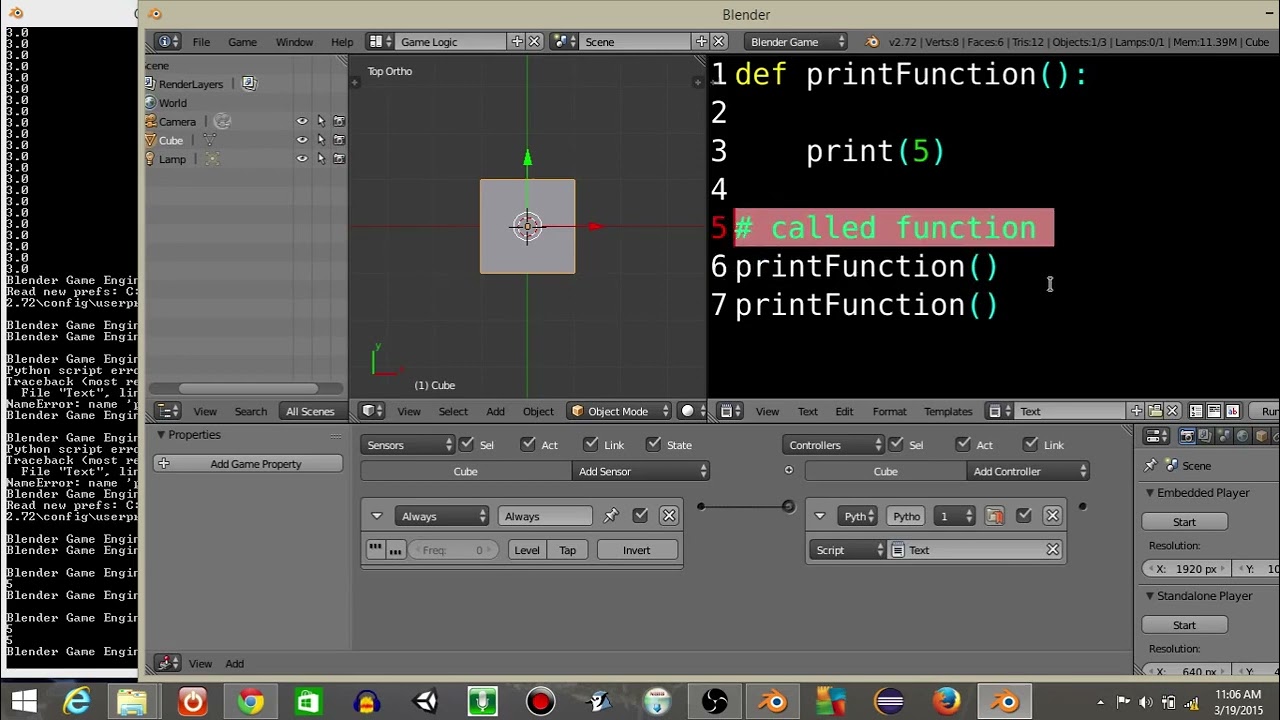The height and width of the screenshot is (720, 1280).
Task: Select the Camera object icon in outliner
Action: (x=151, y=121)
